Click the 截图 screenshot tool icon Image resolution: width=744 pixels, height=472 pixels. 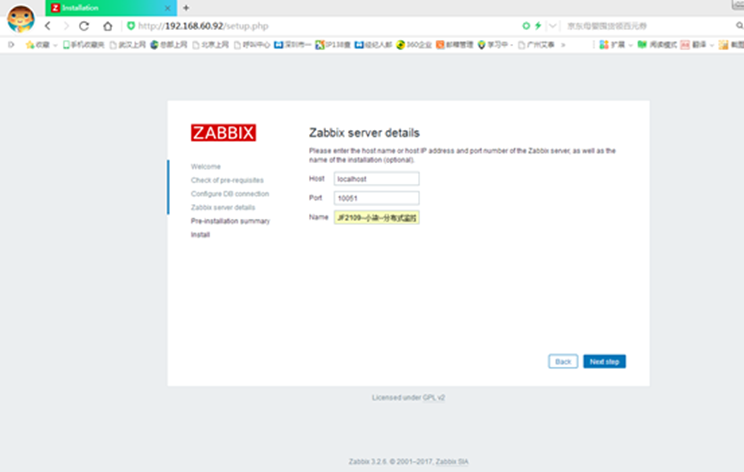click(x=731, y=45)
